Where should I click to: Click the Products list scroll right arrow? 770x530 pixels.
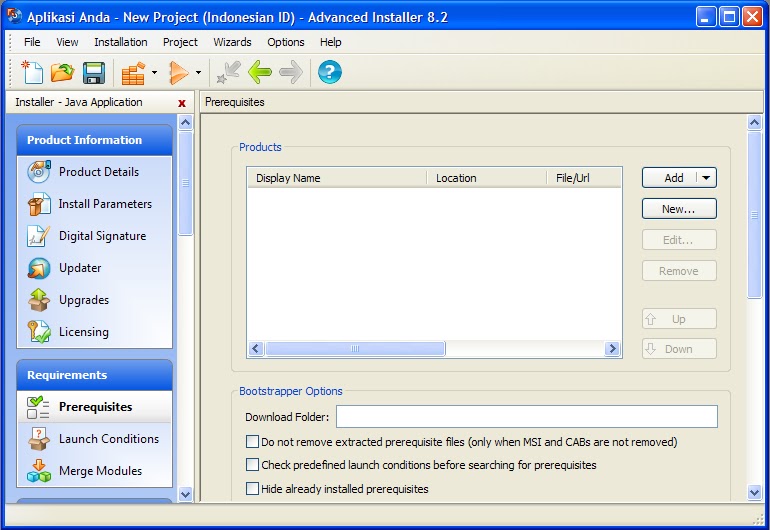(x=612, y=349)
